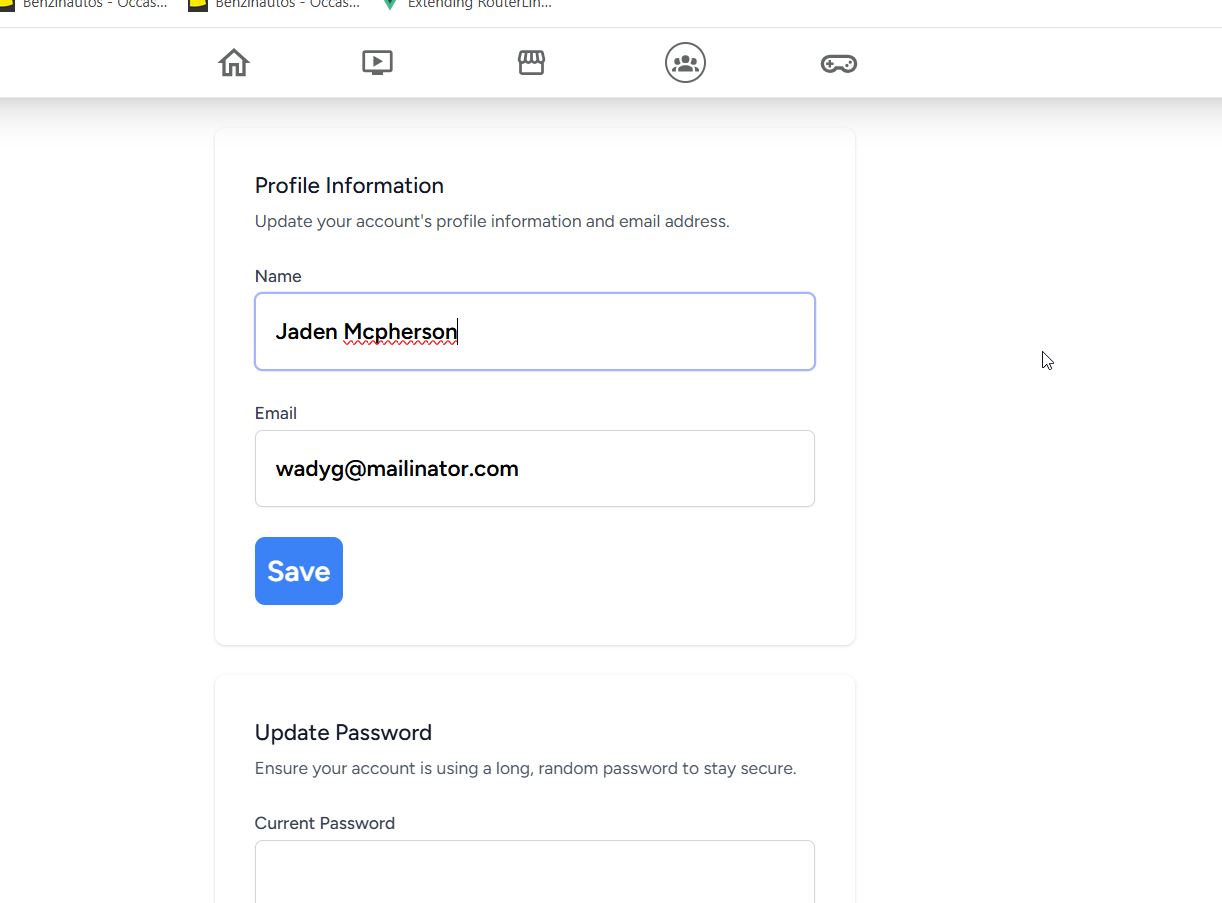Click the Current Password label
This screenshot has width=1222, height=903.
pos(325,823)
